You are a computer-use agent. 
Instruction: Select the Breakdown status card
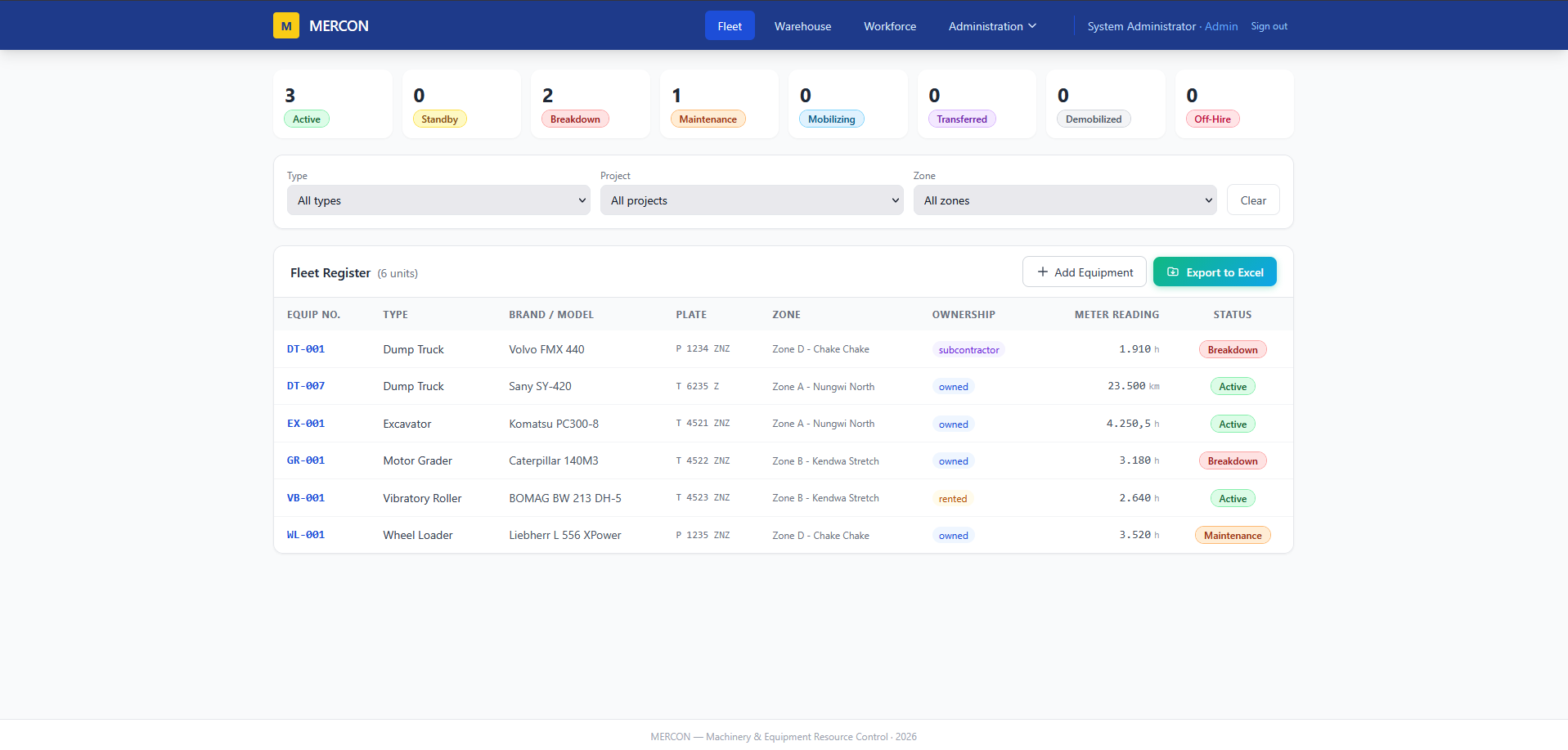click(x=591, y=104)
